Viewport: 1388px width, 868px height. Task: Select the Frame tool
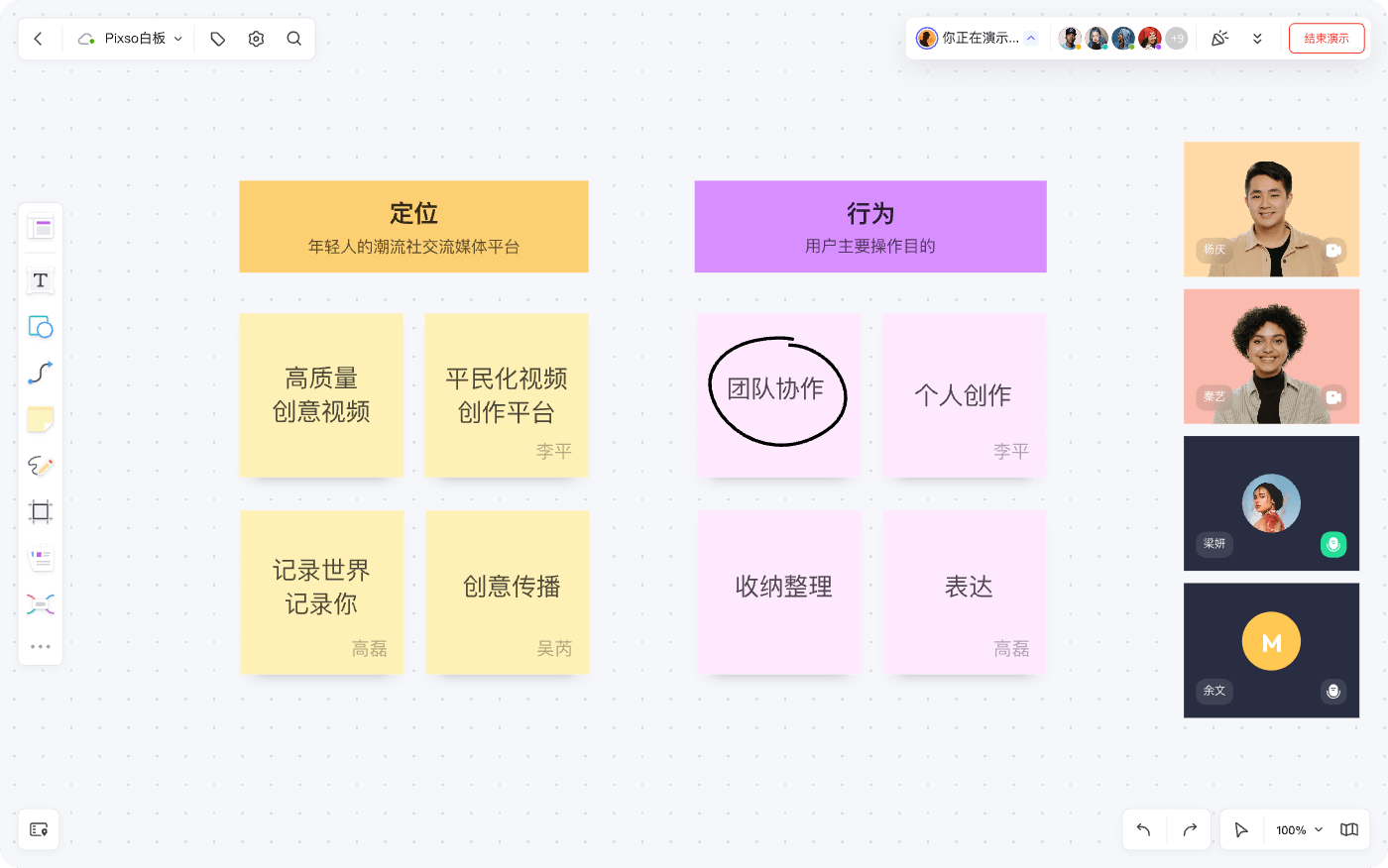(40, 511)
